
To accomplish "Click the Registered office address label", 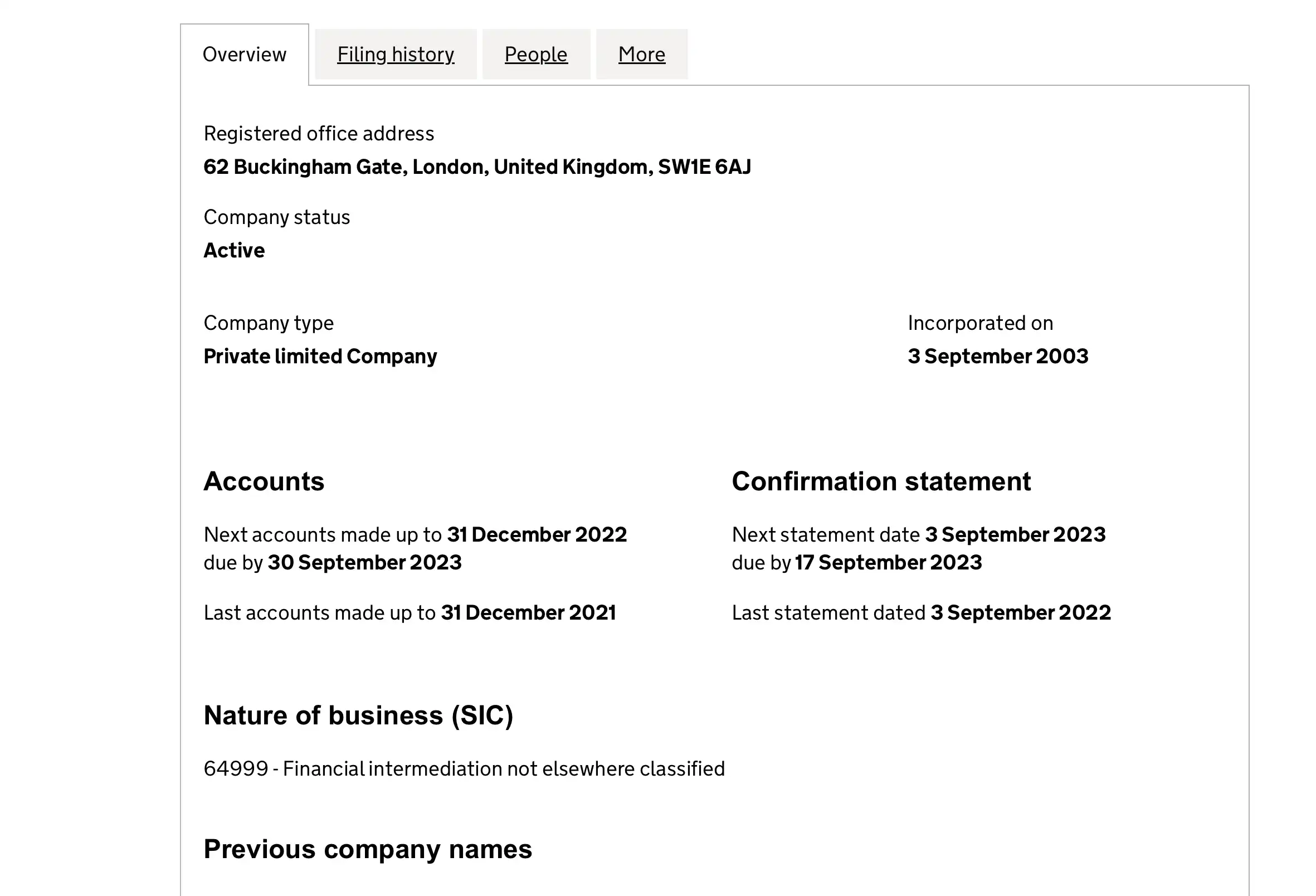I will 319,134.
